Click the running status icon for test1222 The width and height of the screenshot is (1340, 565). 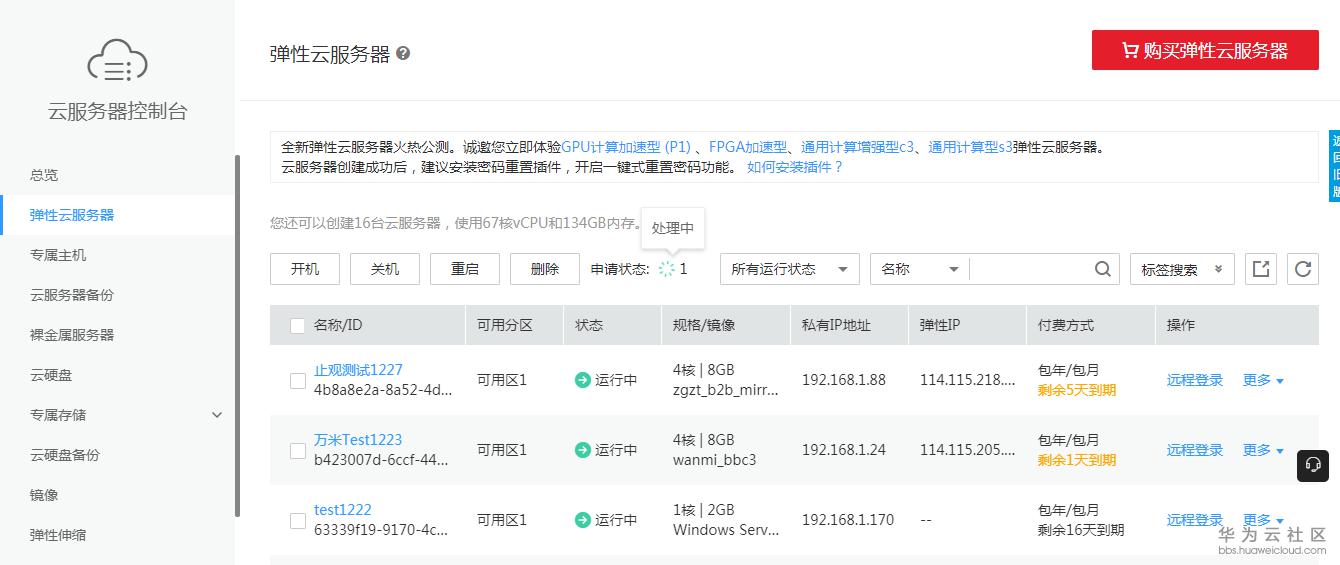tap(583, 520)
